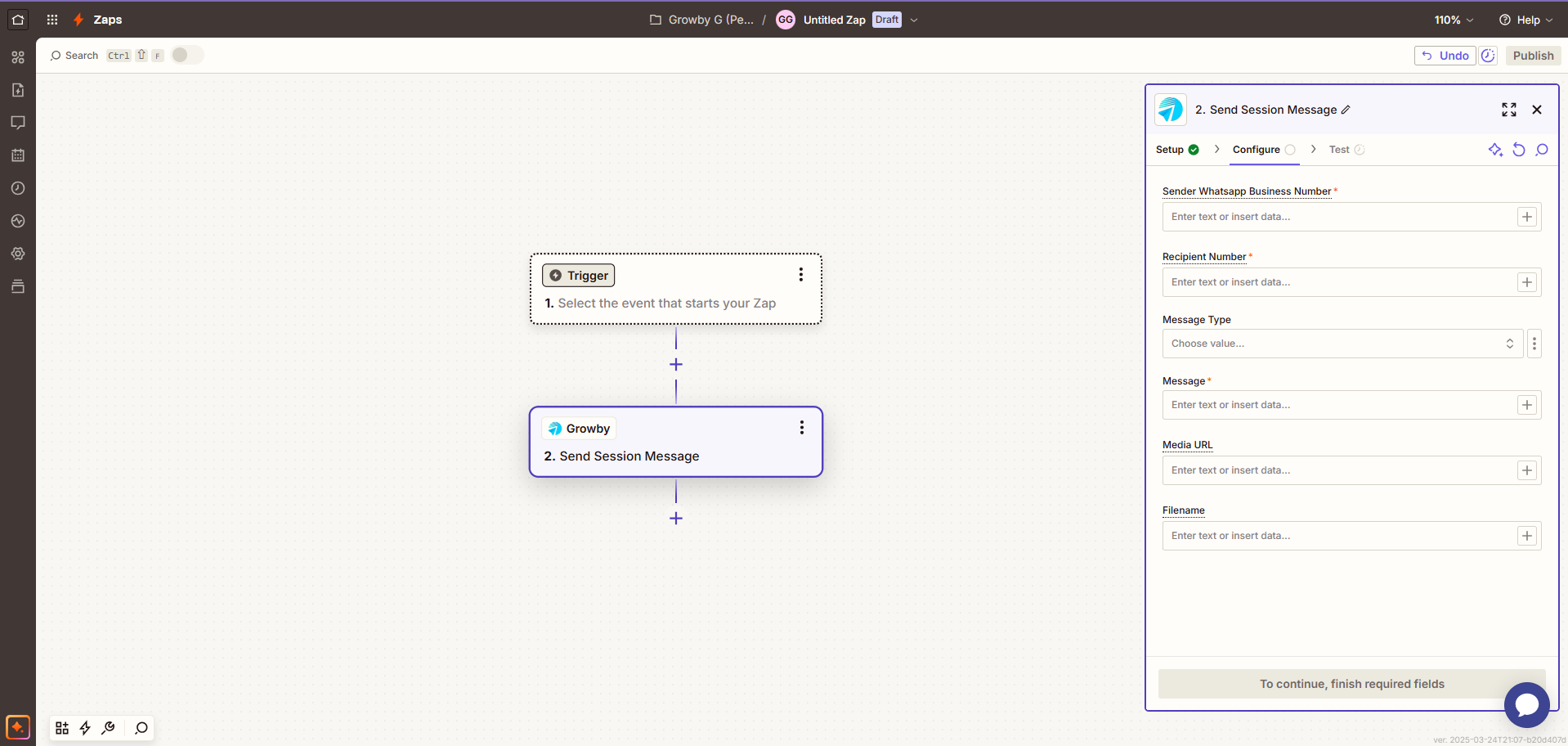Open the Trigger step three-dot menu
The image size is (1568, 746).
click(801, 275)
